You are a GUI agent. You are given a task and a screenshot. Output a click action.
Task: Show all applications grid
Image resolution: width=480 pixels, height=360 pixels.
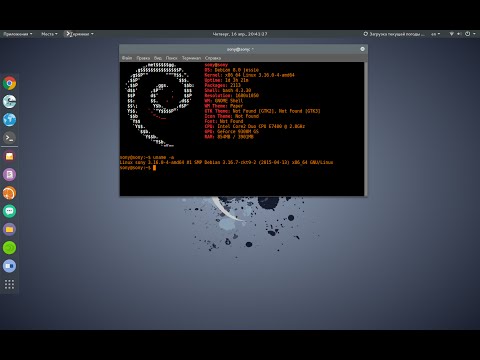(x=9, y=284)
